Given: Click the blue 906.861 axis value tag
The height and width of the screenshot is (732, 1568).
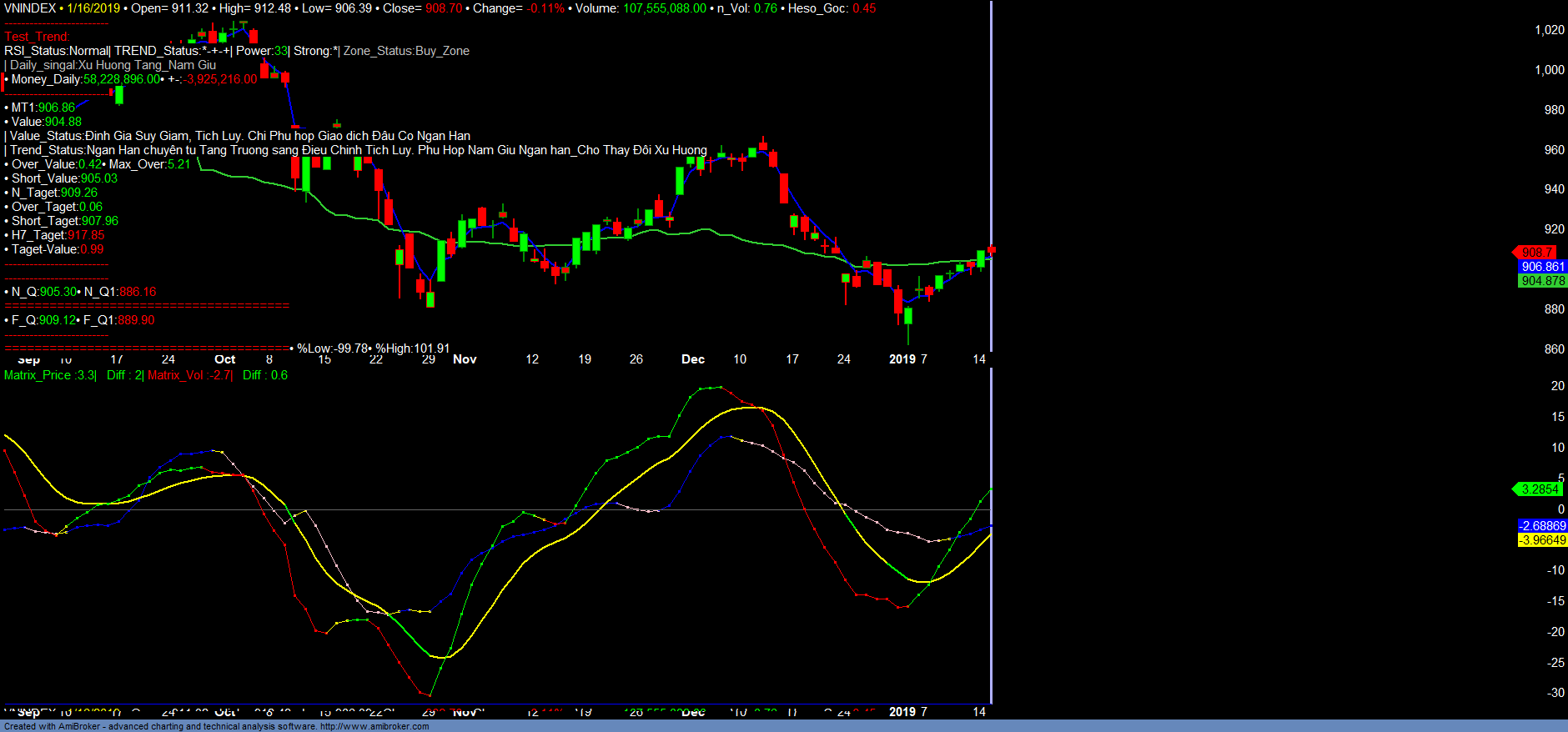Looking at the screenshot, I should click(x=1542, y=267).
